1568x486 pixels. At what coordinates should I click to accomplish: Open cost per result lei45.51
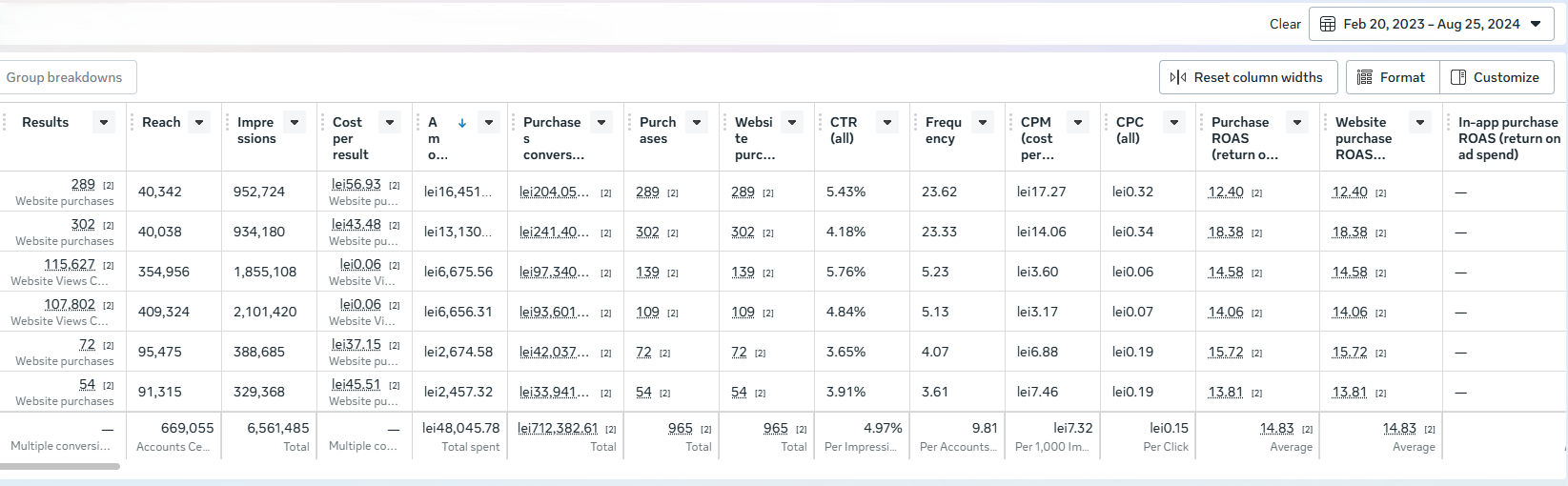pos(356,384)
